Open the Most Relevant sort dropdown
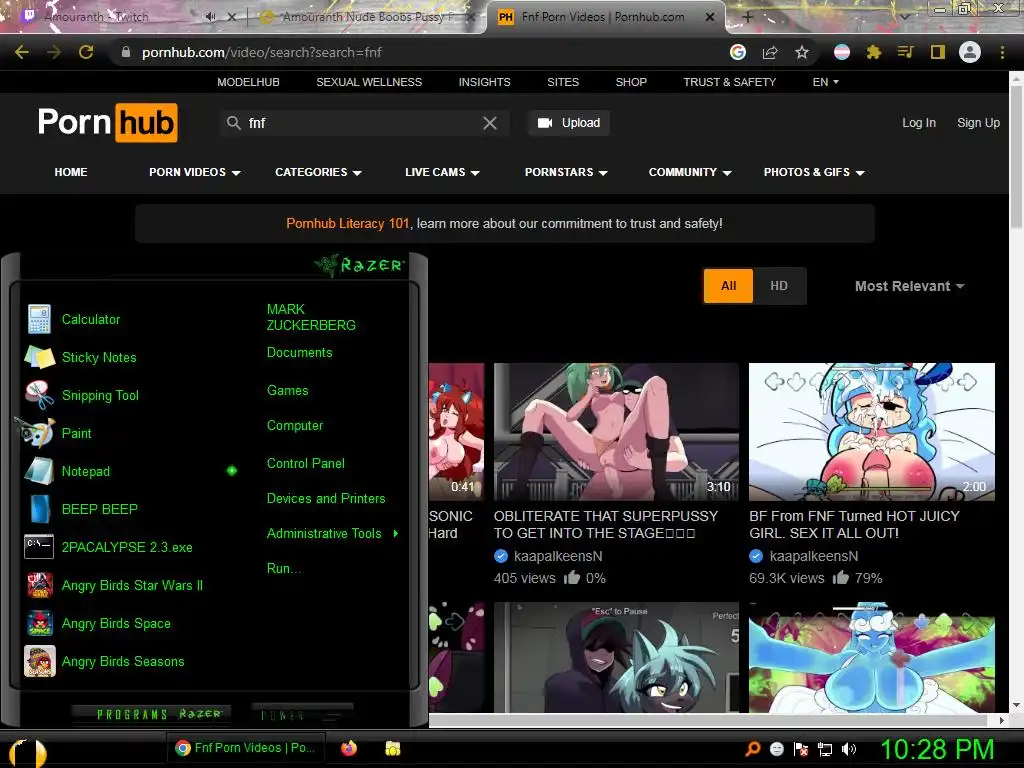 click(909, 286)
